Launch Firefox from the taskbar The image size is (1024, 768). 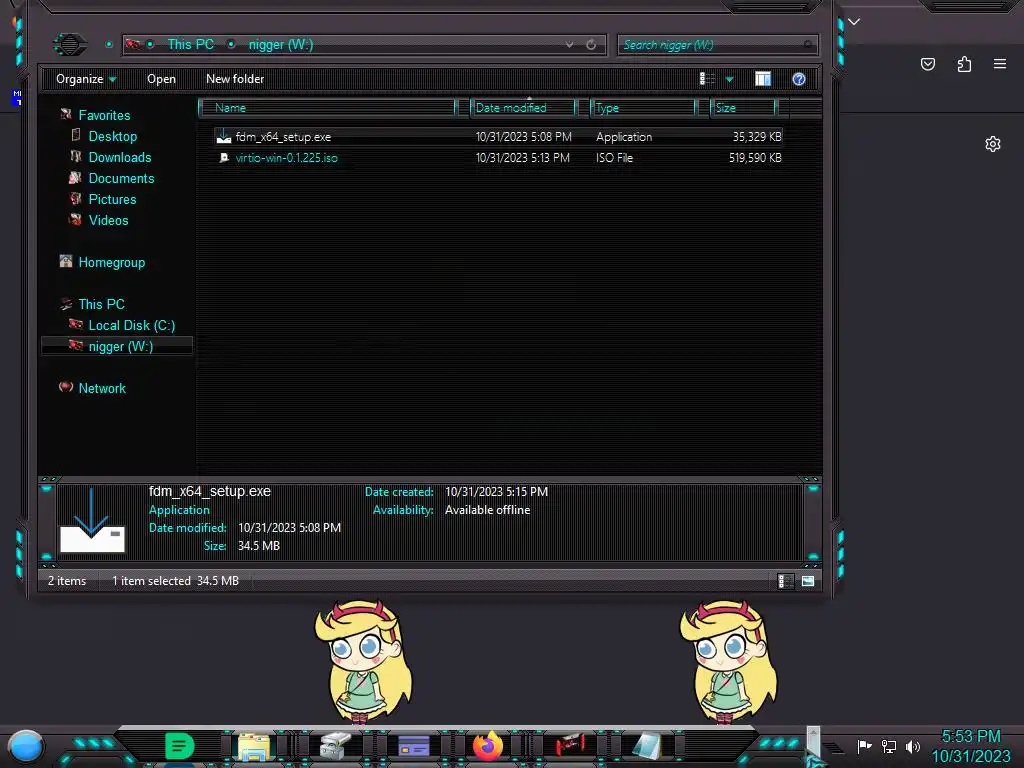click(x=488, y=746)
